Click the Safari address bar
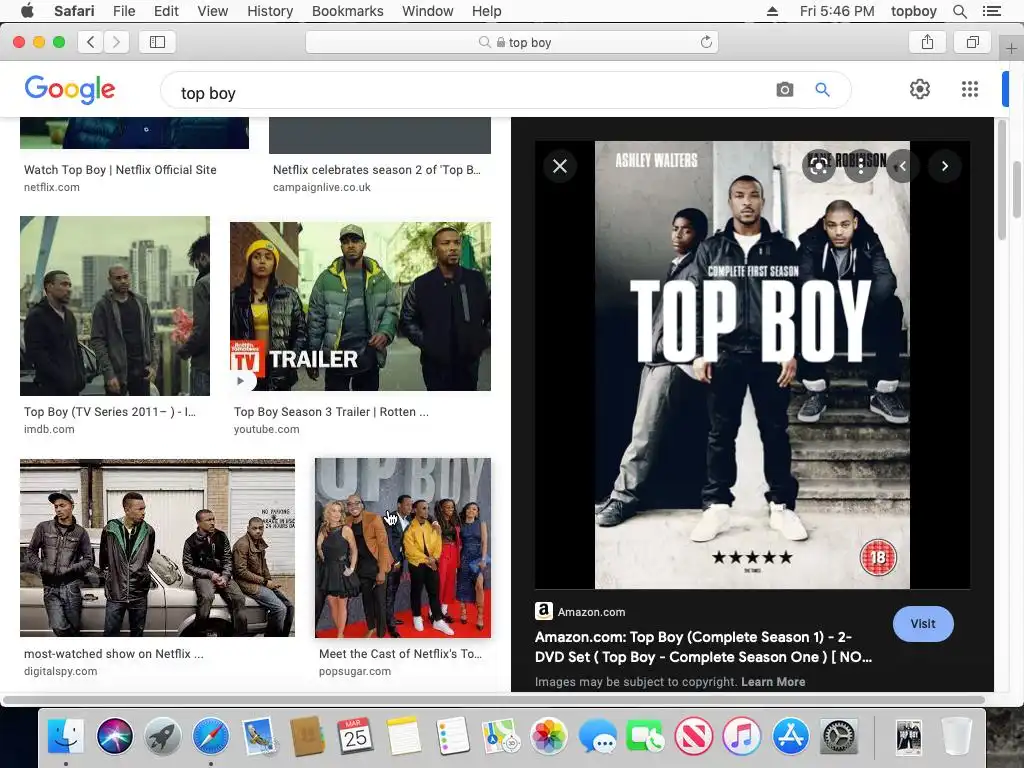This screenshot has height=768, width=1024. [512, 42]
